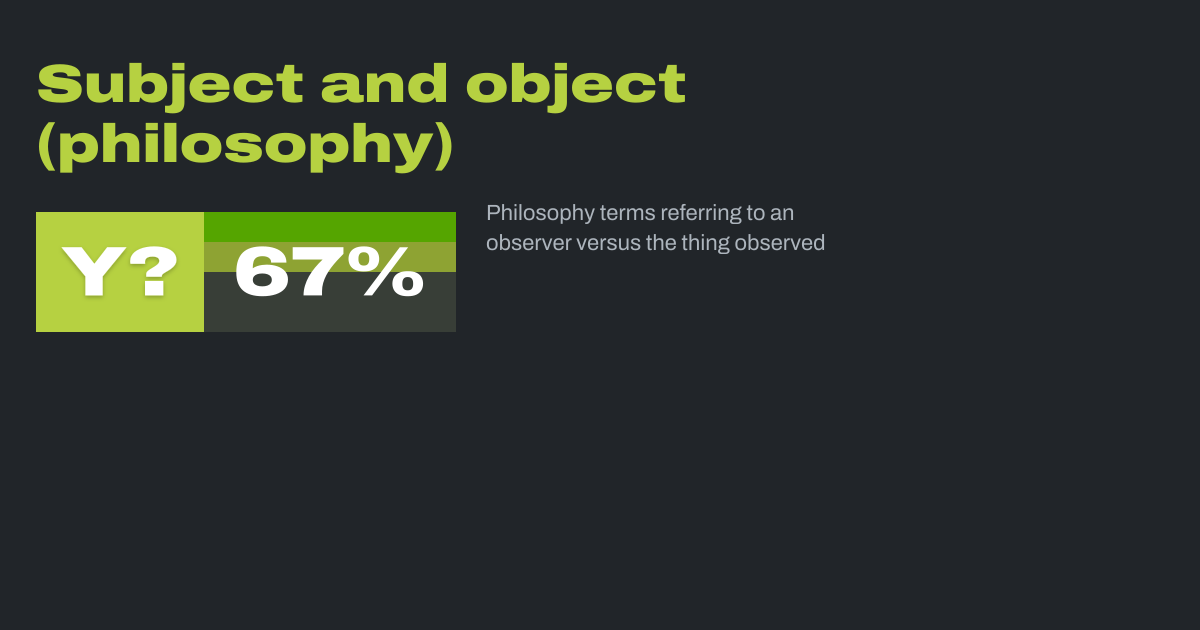Select the "(philosophy)" title line
Image resolution: width=1200 pixels, height=630 pixels.
point(245,146)
